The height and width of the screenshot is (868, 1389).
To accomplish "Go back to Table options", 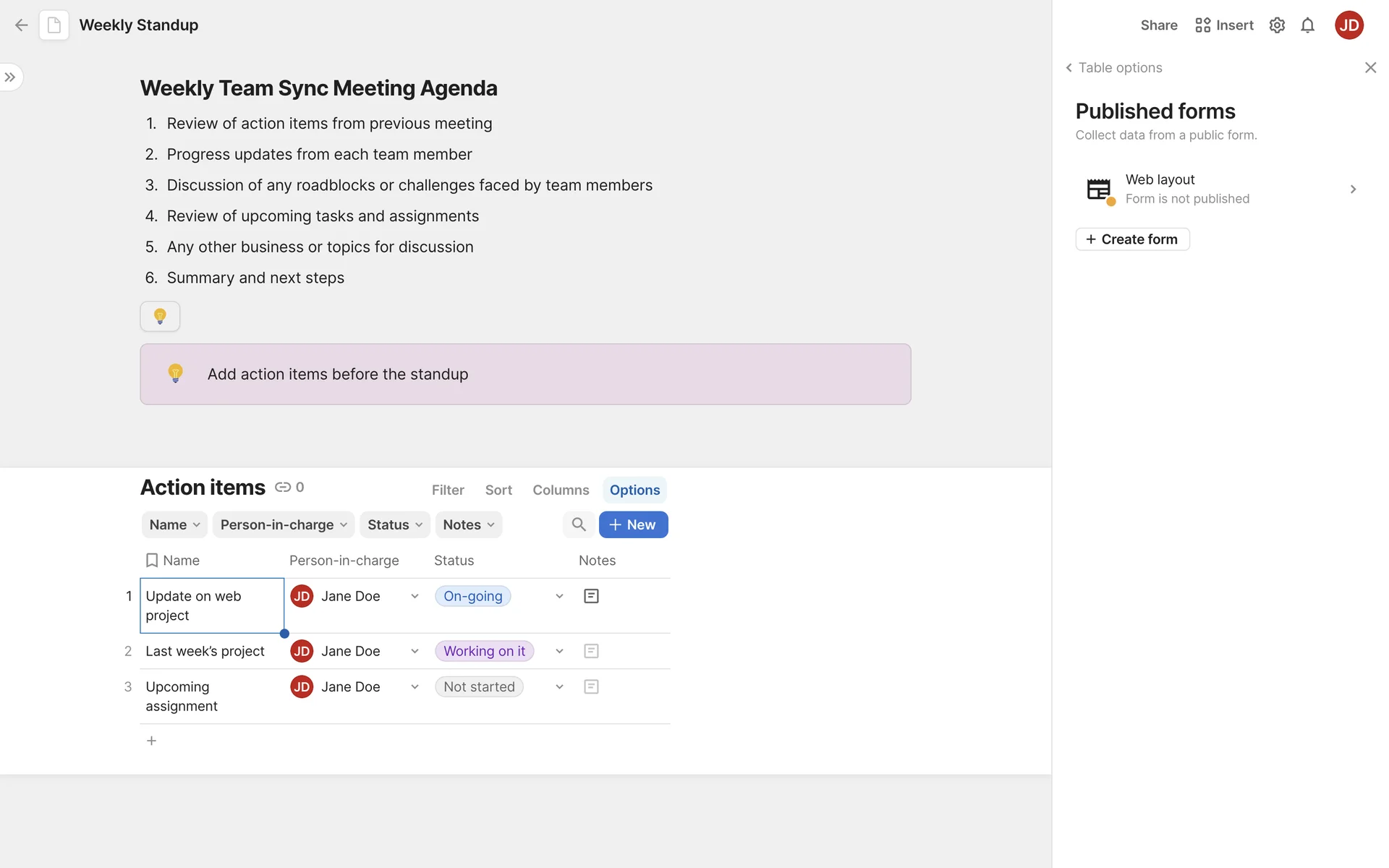I will pos(1114,67).
